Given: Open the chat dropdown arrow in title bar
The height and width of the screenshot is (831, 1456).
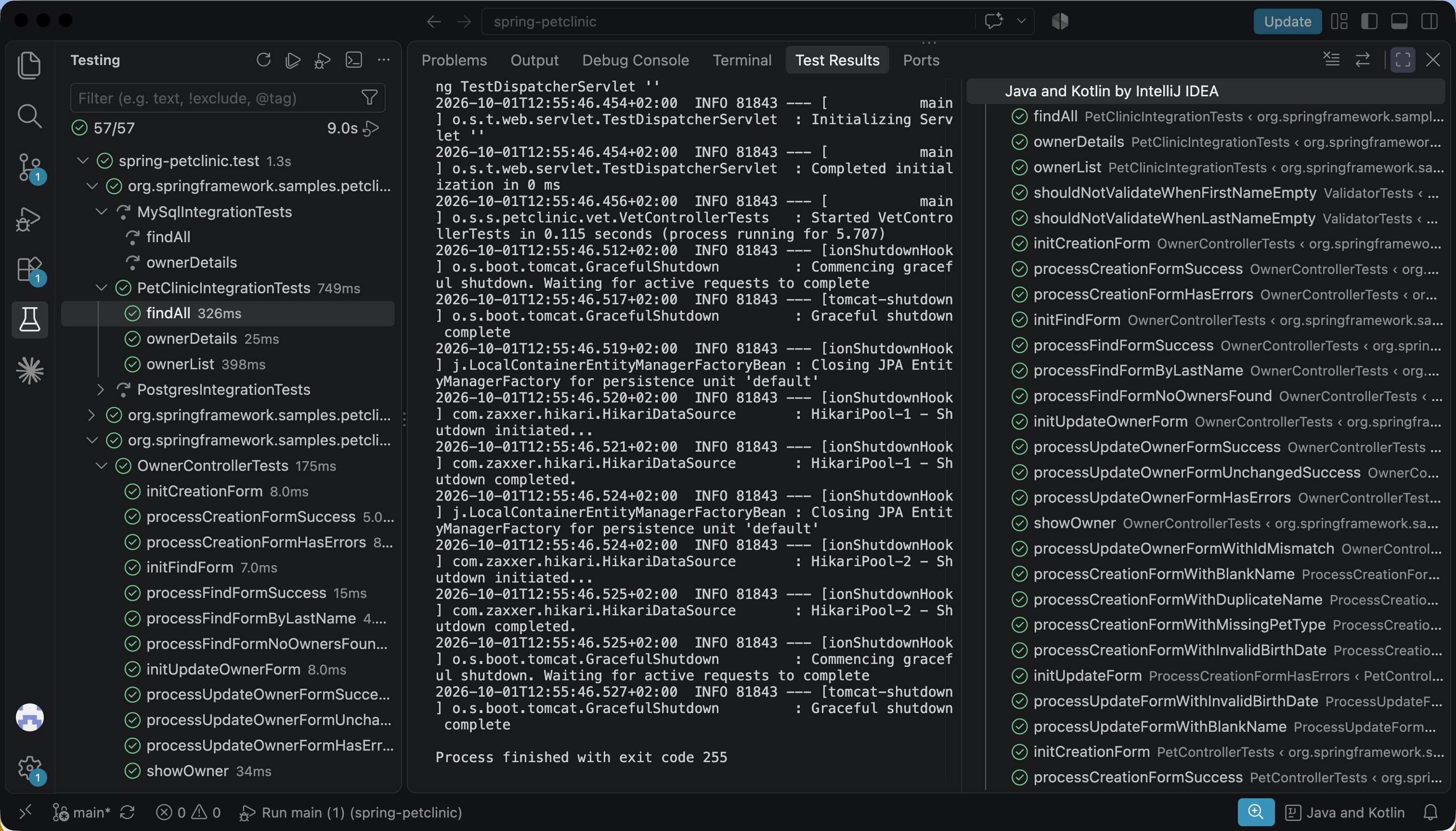Looking at the screenshot, I should 1021,21.
